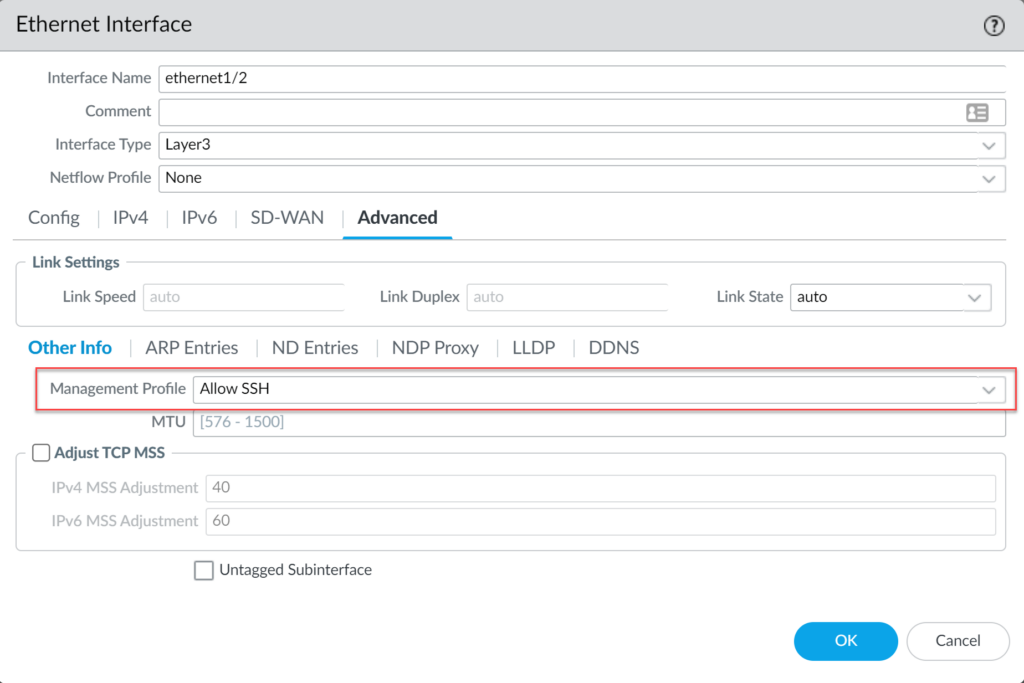Viewport: 1024px width, 683px height.
Task: Click the Netflow Profile None value
Action: (x=184, y=178)
